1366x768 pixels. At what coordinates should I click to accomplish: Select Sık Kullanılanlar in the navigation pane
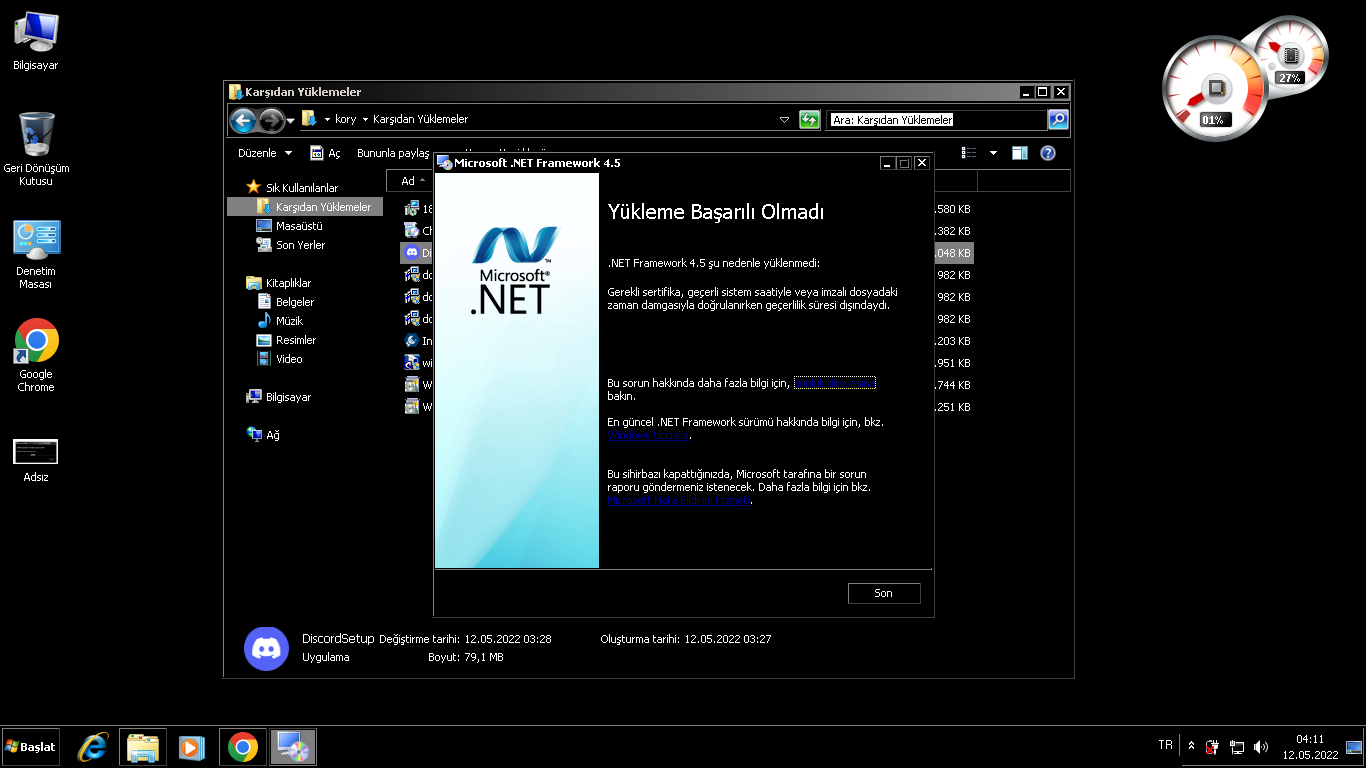[x=302, y=188]
